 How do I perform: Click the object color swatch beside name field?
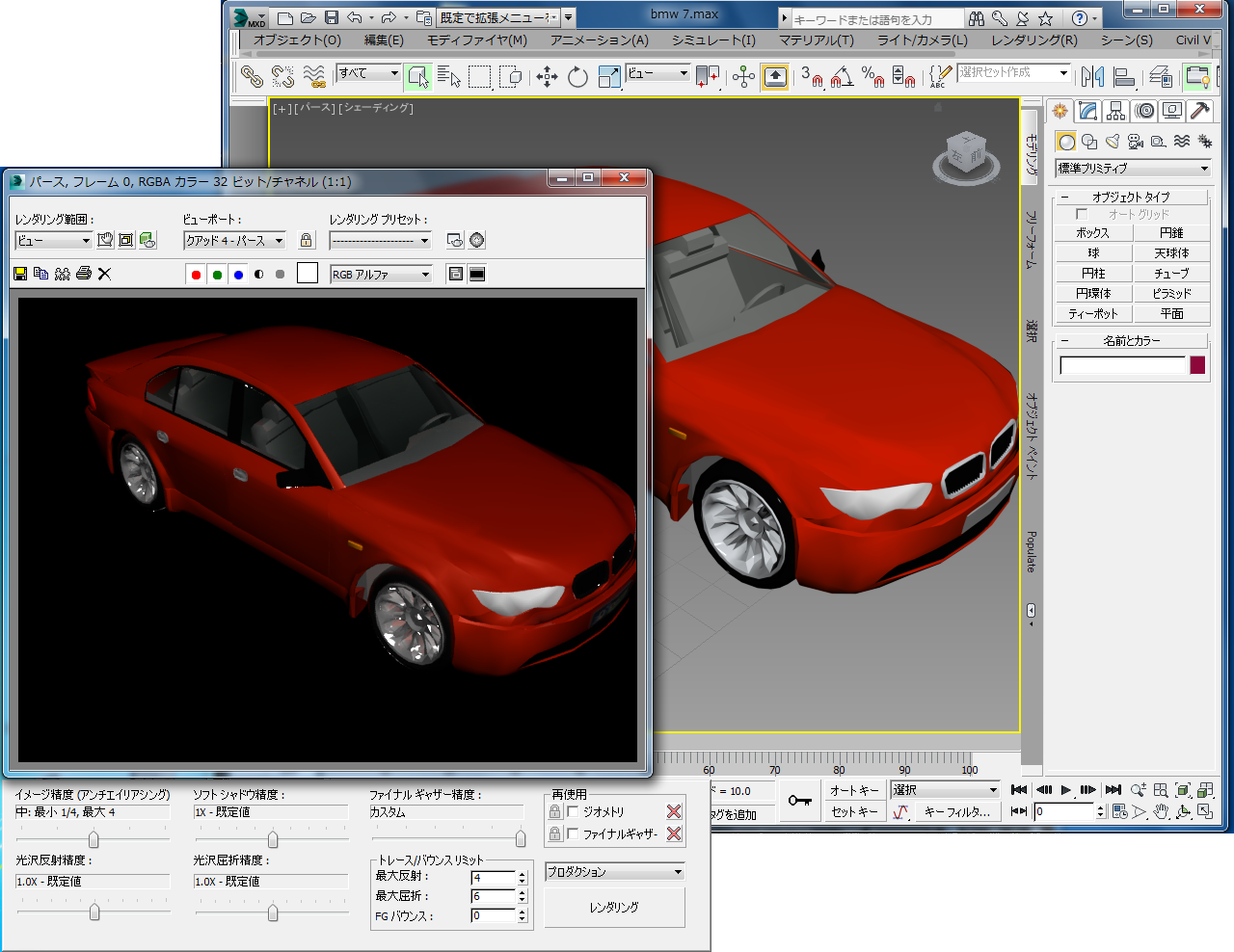(1197, 365)
